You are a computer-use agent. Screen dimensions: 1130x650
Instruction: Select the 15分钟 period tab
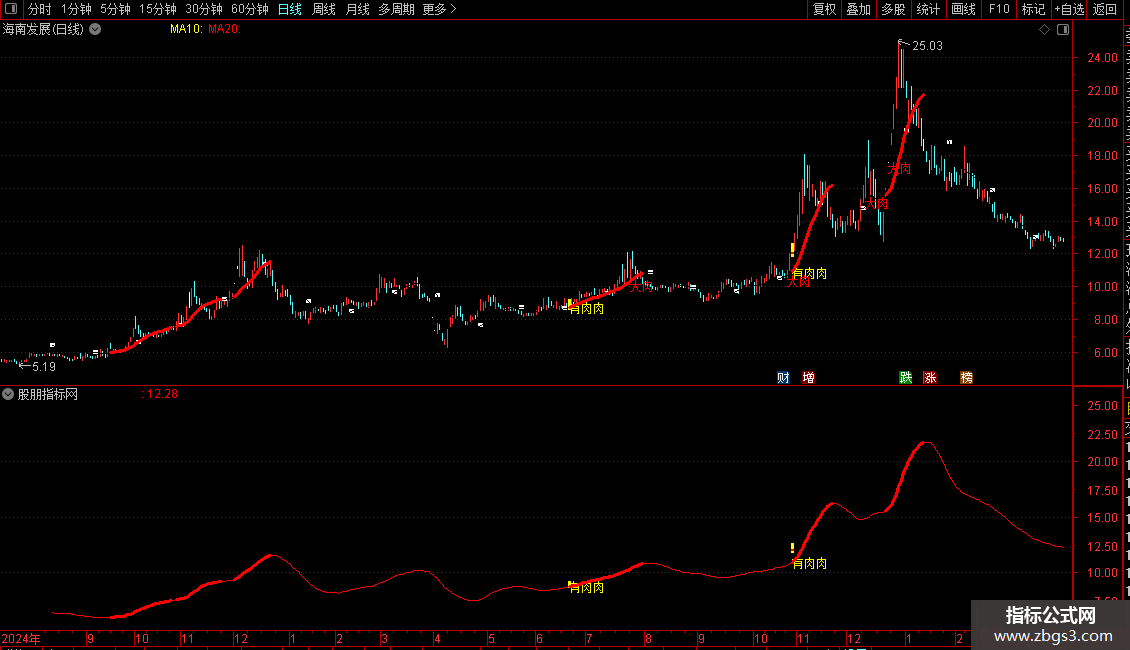[x=158, y=9]
